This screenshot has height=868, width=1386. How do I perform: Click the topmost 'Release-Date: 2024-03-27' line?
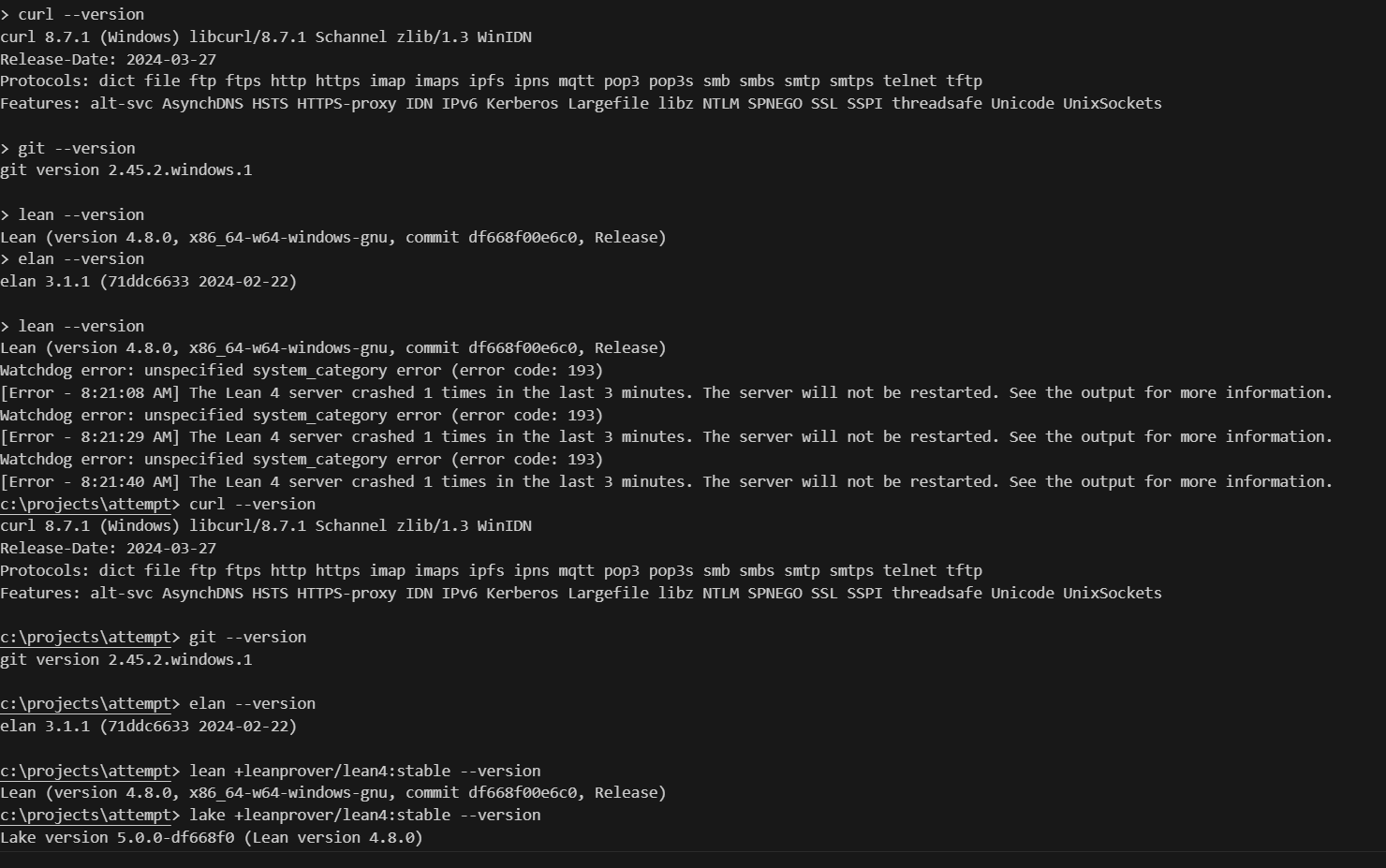click(109, 59)
